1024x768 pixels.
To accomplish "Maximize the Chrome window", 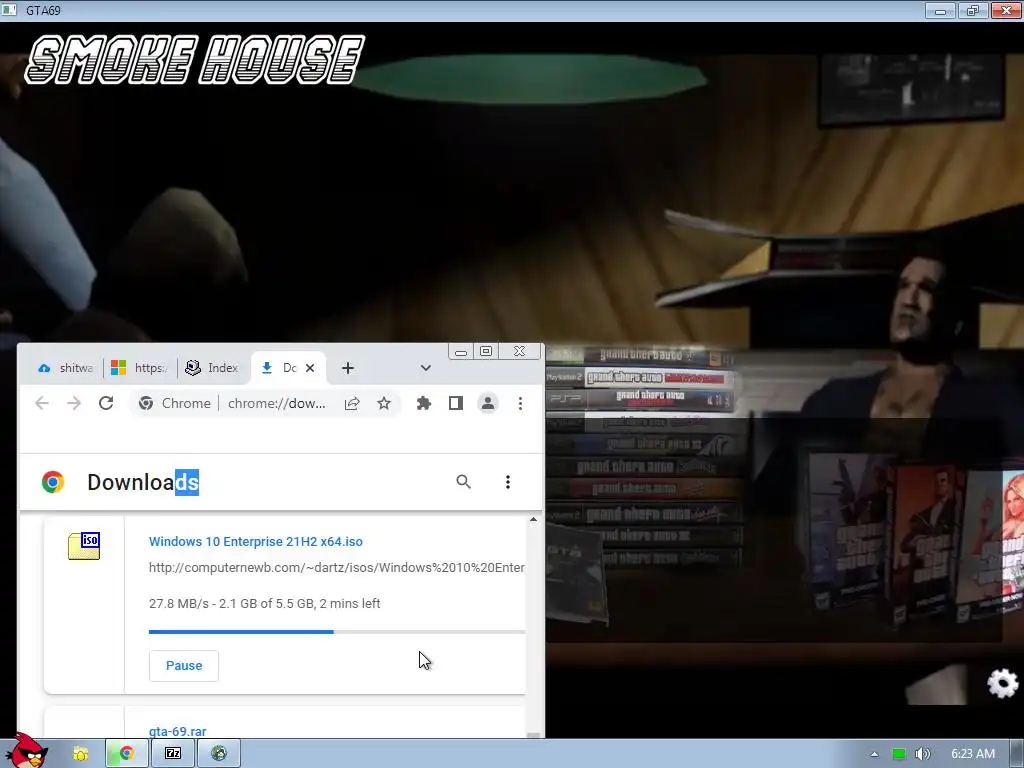I will click(486, 351).
